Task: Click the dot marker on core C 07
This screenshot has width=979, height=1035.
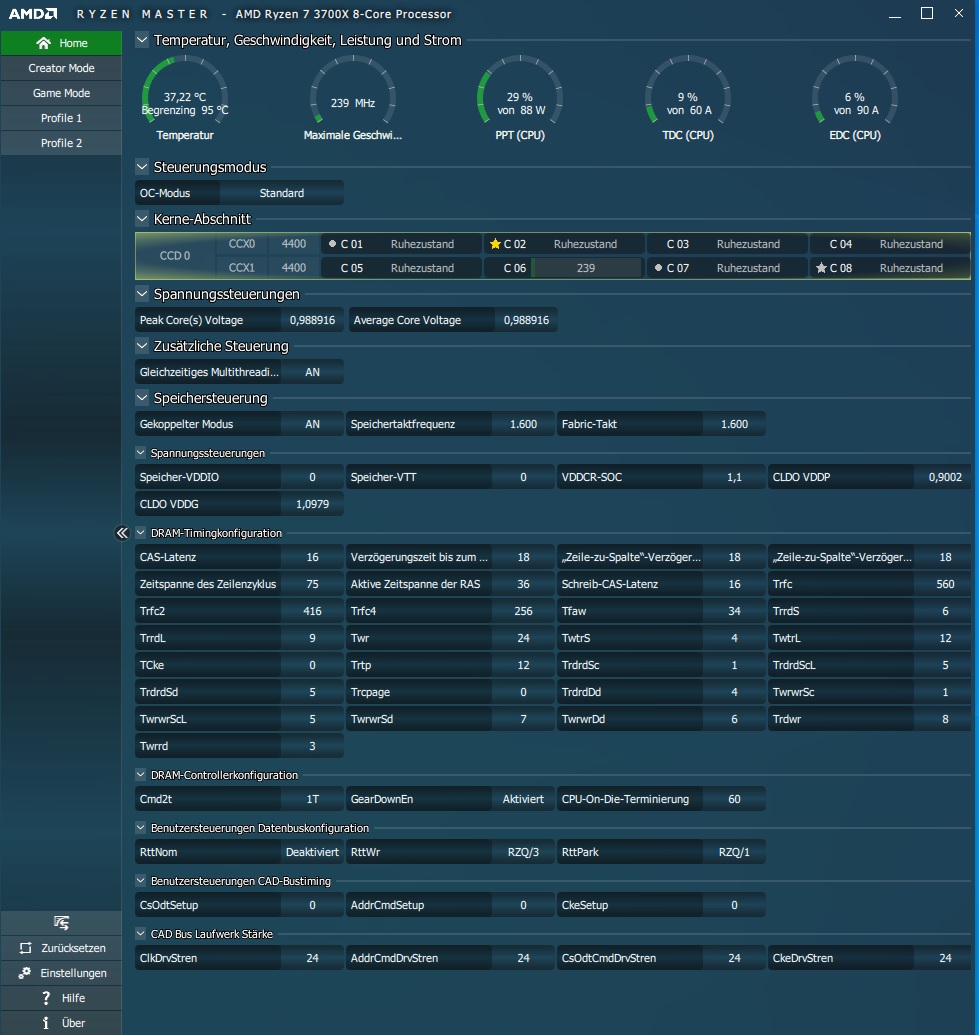Action: (x=658, y=268)
